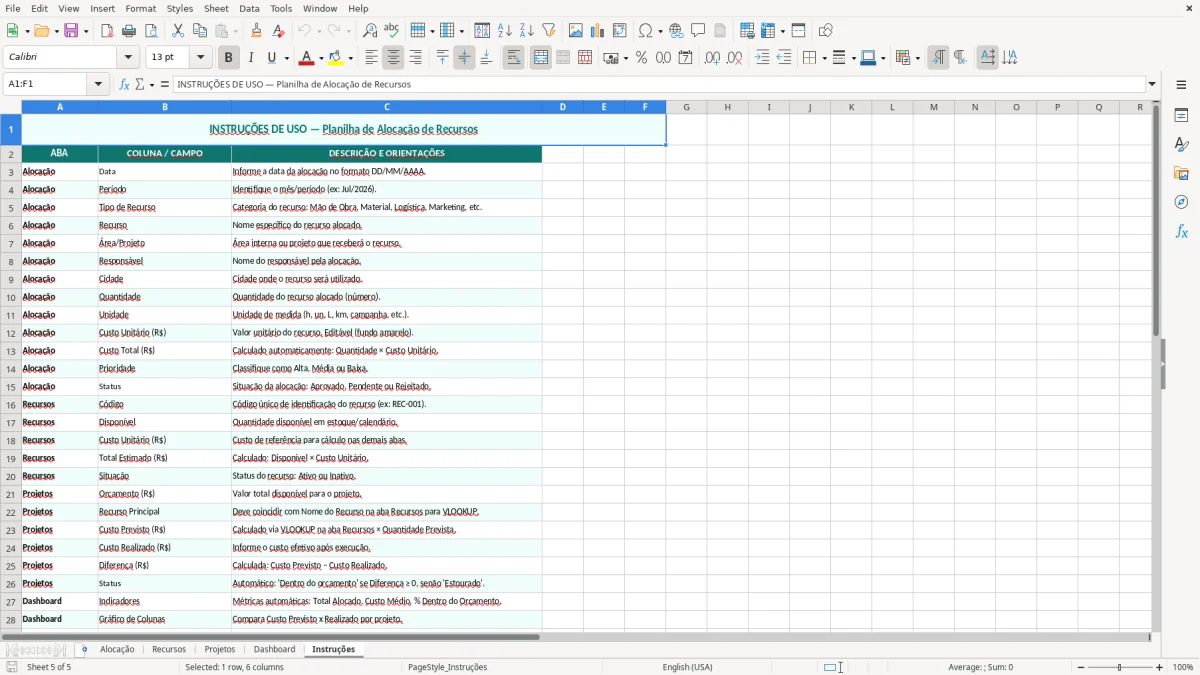Open the sidebar Gallery panel
Screen dimensions: 1200x675
tap(1181, 173)
